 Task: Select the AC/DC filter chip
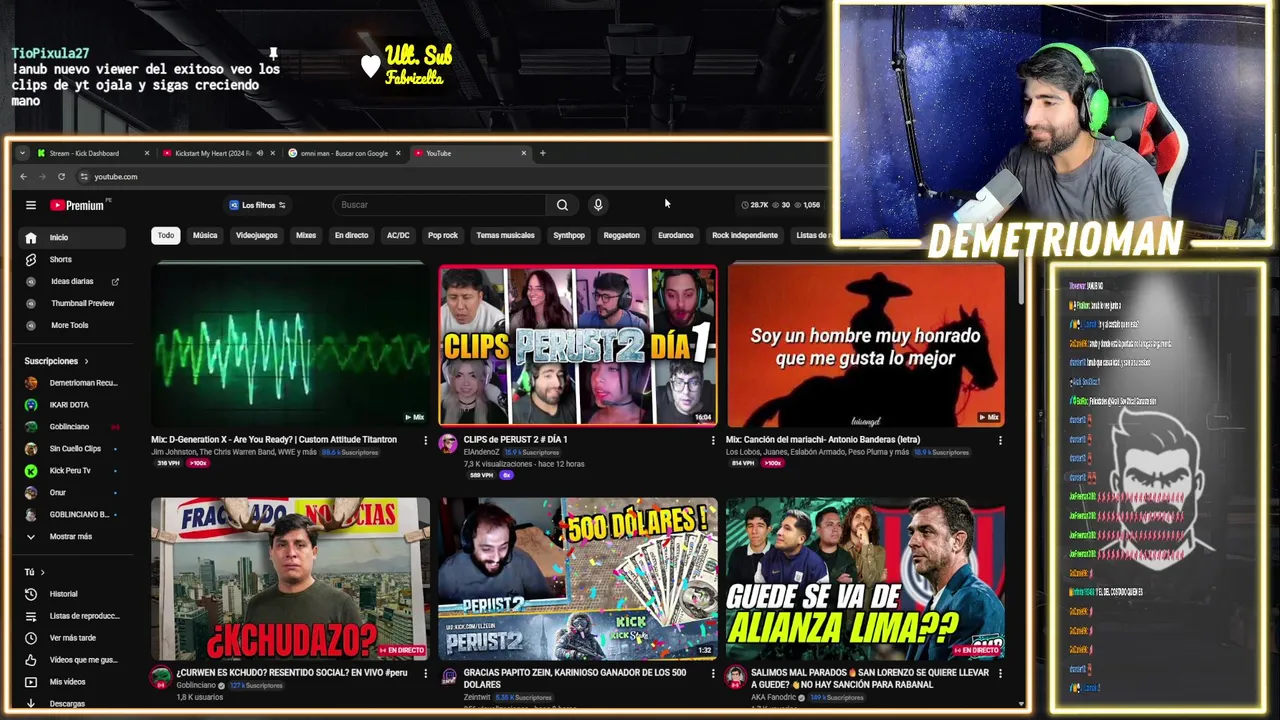(398, 235)
